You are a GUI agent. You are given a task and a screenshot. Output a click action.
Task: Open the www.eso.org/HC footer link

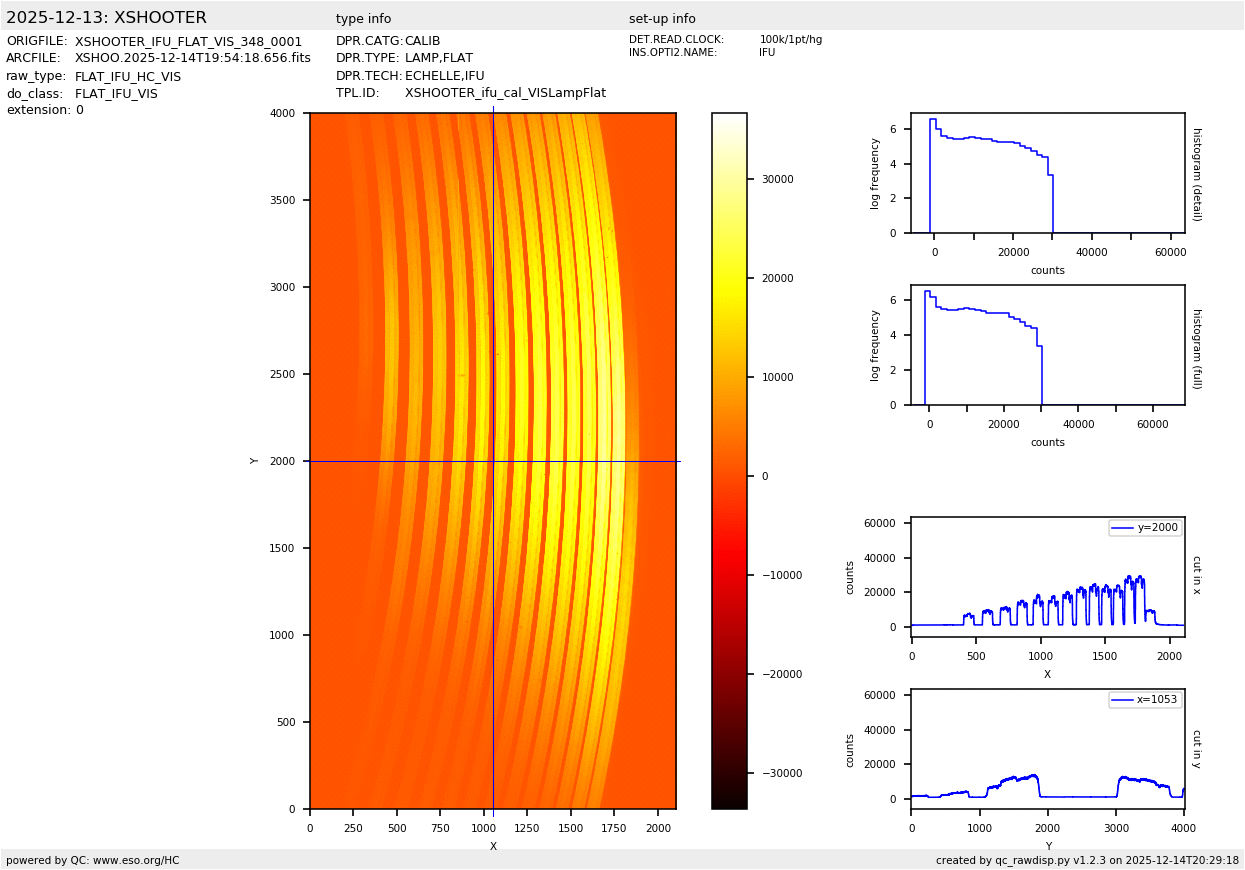click(136, 860)
